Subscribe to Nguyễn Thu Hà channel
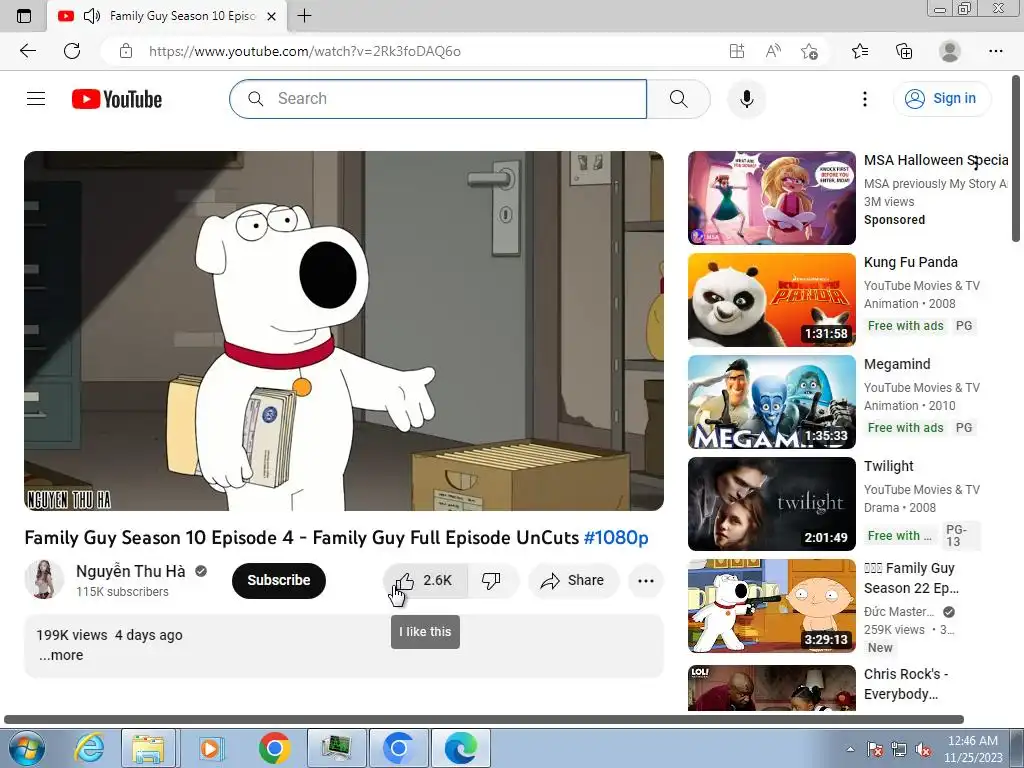The height and width of the screenshot is (768, 1024). pos(279,580)
